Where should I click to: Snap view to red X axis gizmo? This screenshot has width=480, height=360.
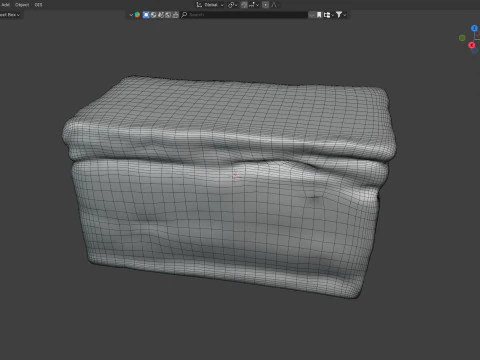pos(472,45)
